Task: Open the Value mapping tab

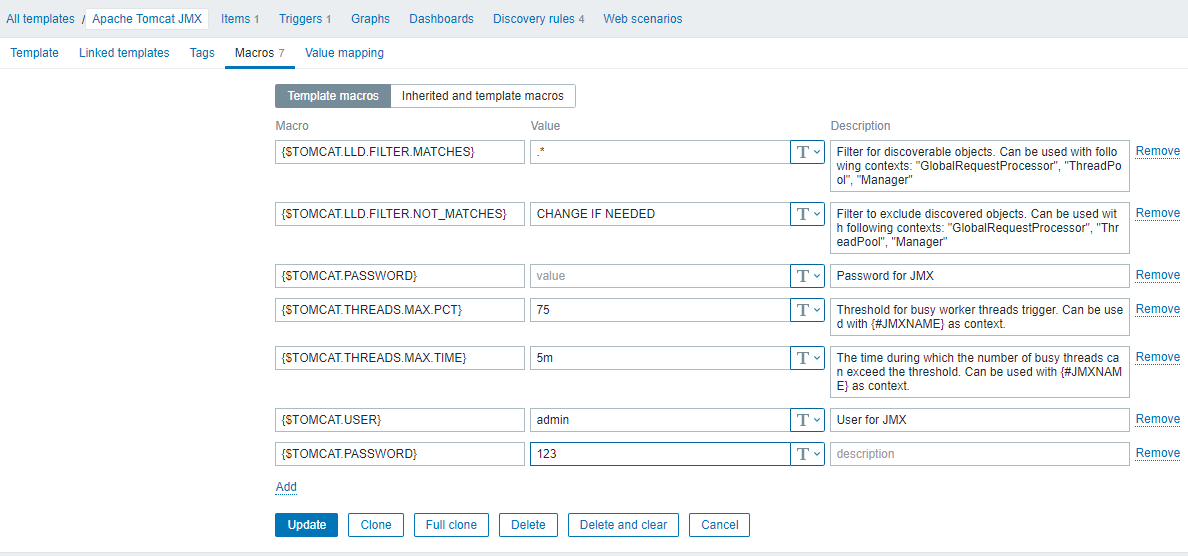Action: 344,53
